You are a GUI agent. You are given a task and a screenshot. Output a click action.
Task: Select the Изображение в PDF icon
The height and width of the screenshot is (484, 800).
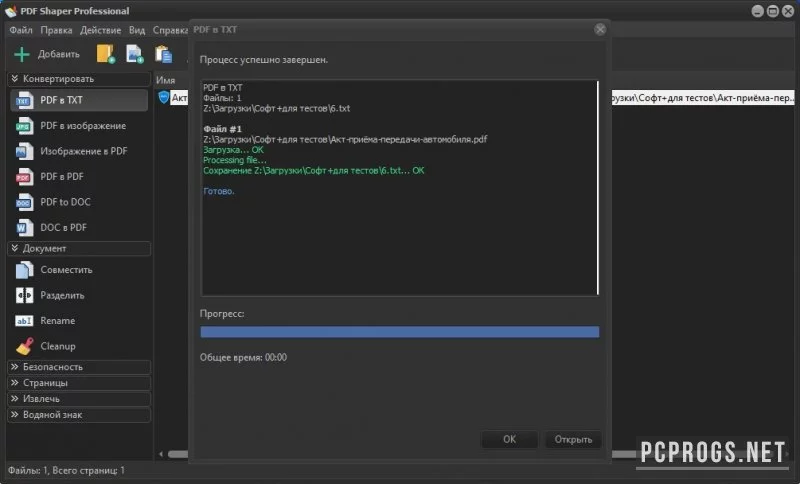coord(24,151)
